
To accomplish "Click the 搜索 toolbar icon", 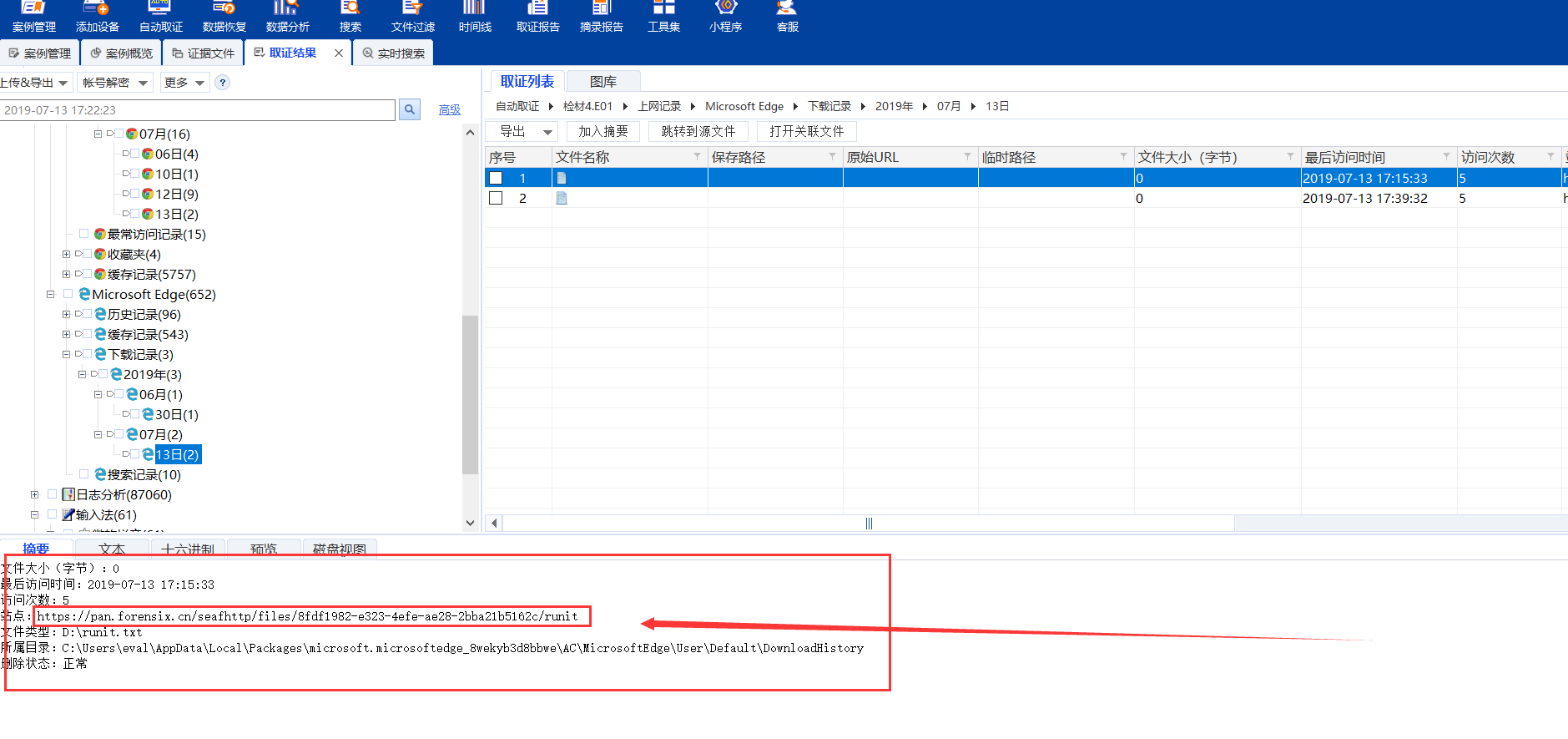I will (350, 17).
